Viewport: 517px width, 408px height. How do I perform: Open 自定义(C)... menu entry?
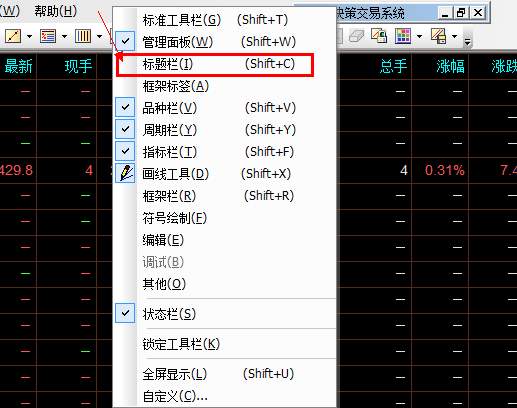pyautogui.click(x=224, y=396)
